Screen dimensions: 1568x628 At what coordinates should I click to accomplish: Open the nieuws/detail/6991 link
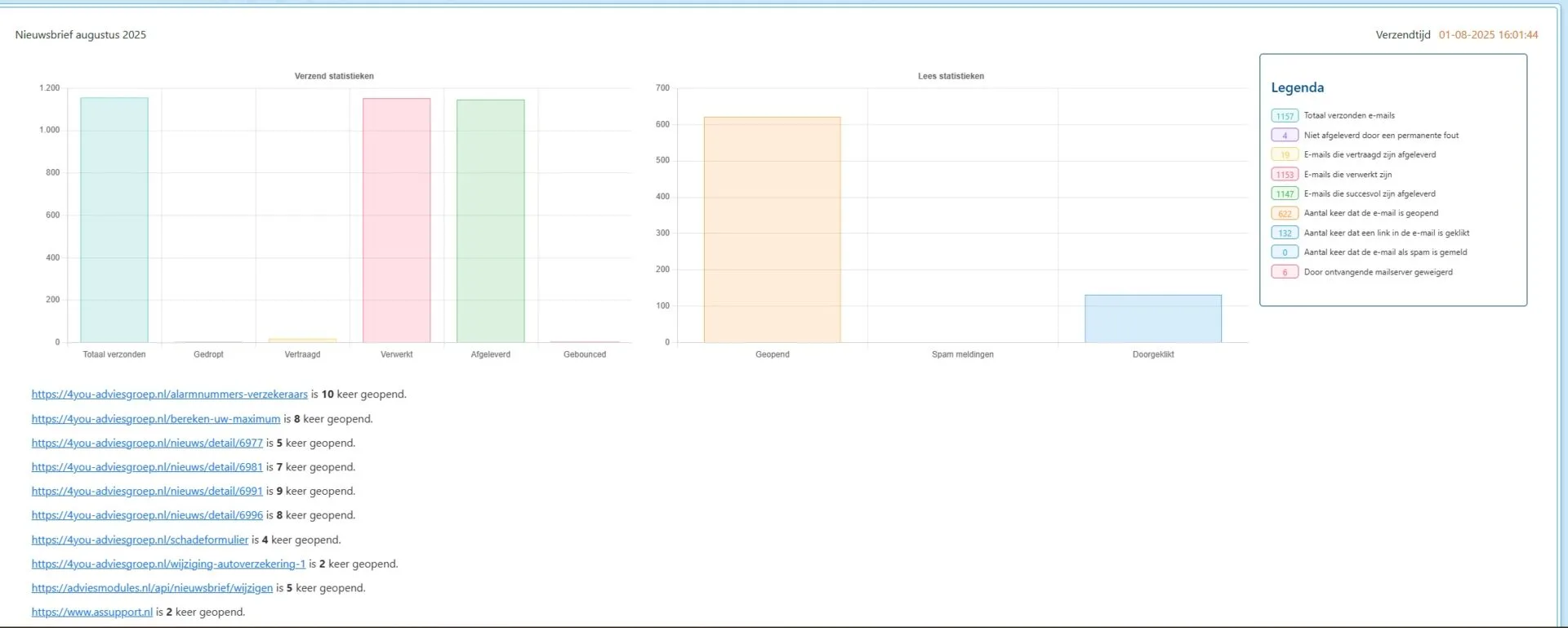click(x=147, y=492)
